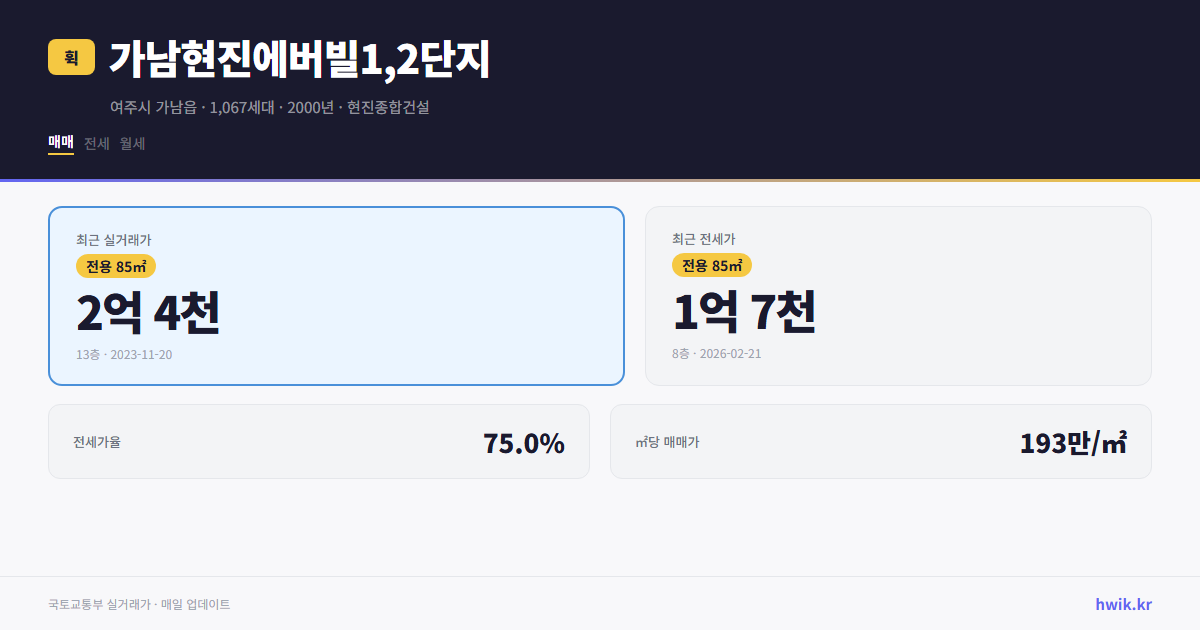Click the 현진종합건설 builder name
The width and height of the screenshot is (1200, 630).
[x=388, y=107]
